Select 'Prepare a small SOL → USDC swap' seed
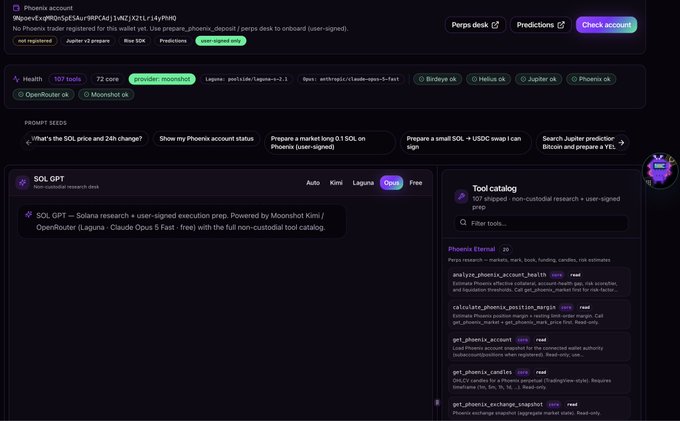 [x=465, y=143]
